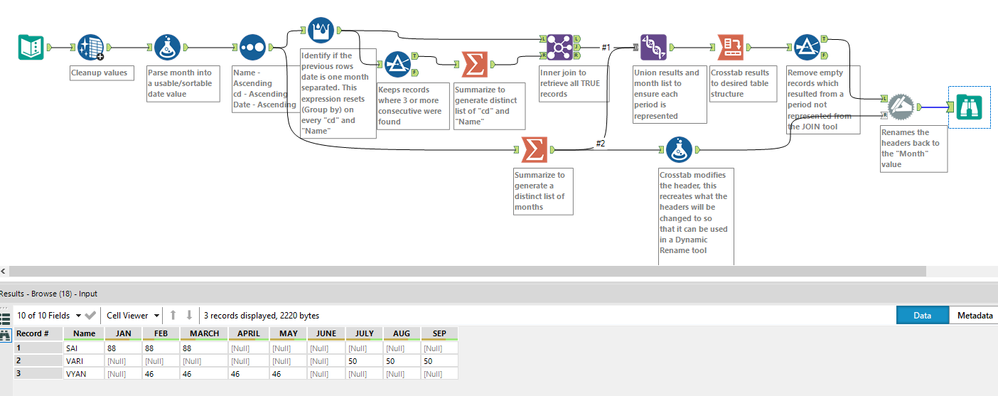The width and height of the screenshot is (998, 396).
Task: Click the MARCH column header
Action: 204,334
